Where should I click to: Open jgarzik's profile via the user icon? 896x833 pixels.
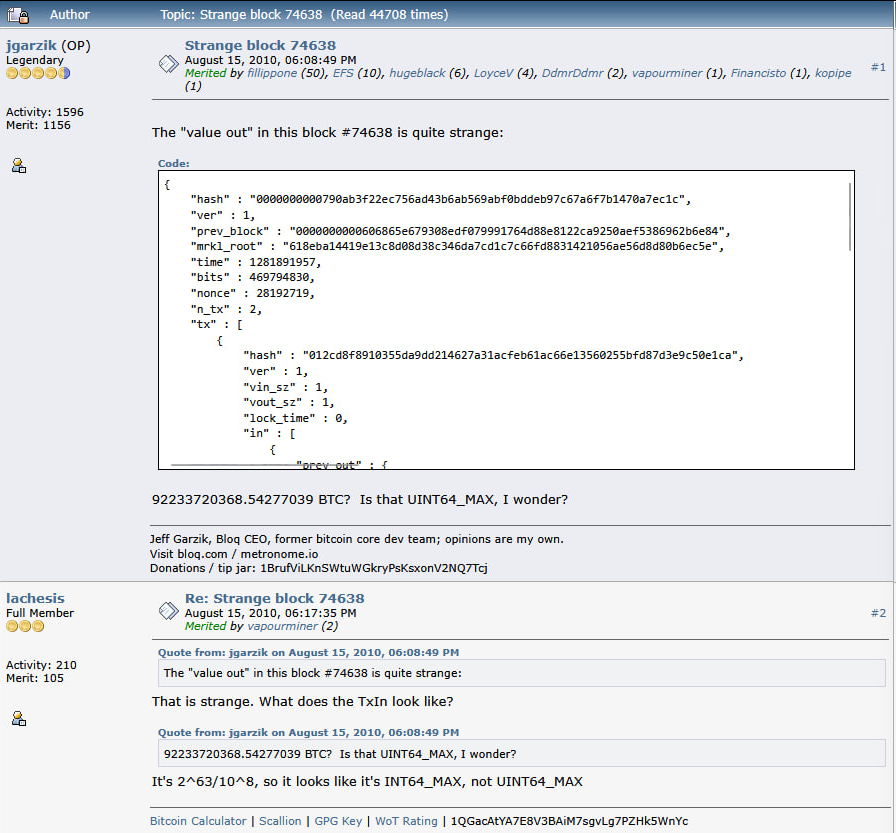click(19, 166)
